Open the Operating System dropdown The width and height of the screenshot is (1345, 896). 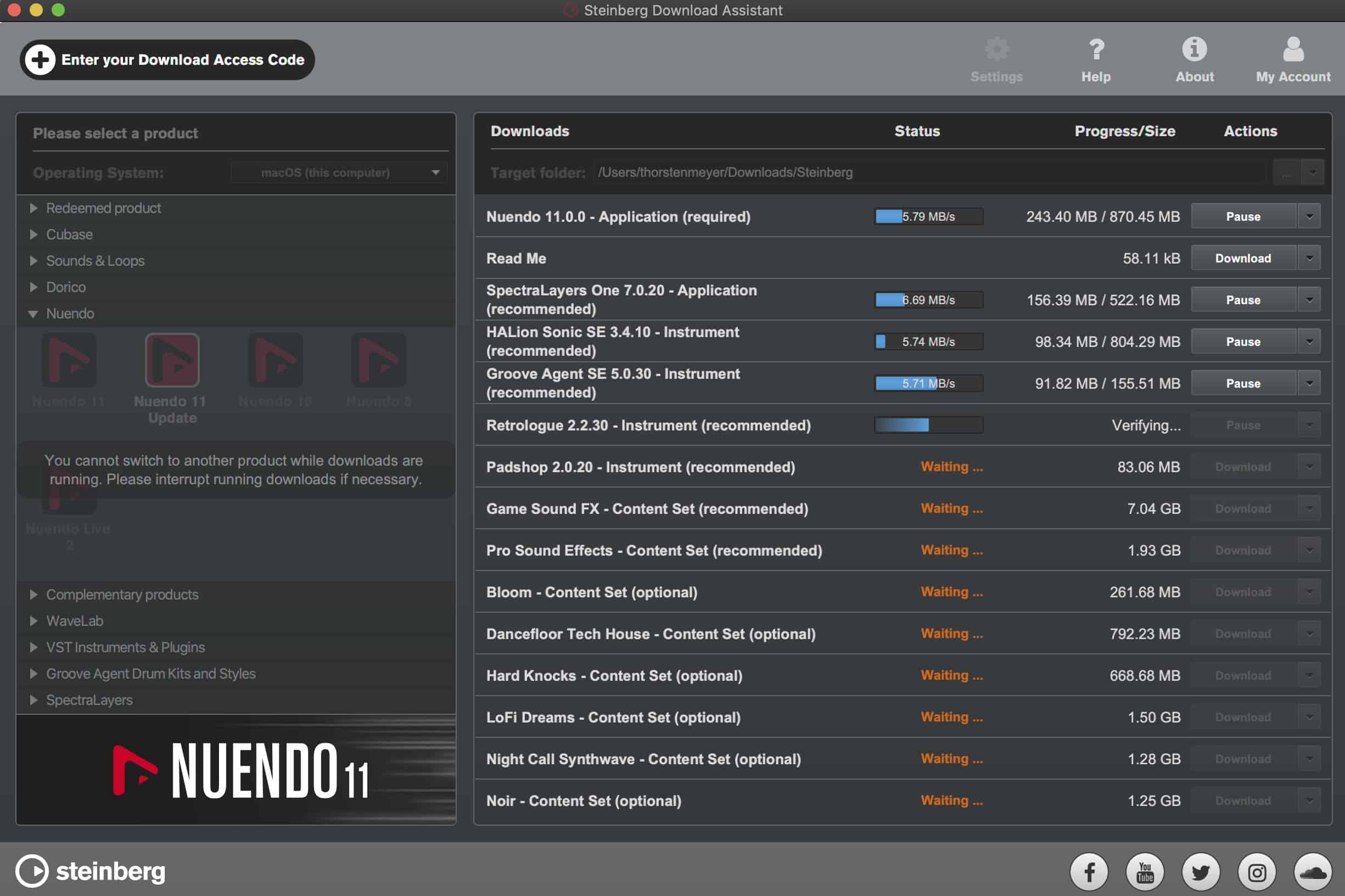click(x=339, y=172)
